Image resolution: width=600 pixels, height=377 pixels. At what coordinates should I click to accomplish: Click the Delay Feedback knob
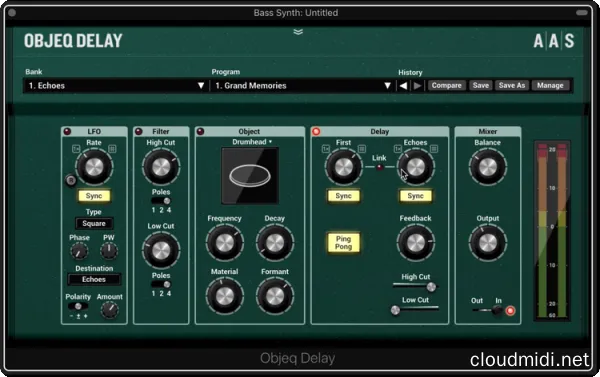(415, 243)
